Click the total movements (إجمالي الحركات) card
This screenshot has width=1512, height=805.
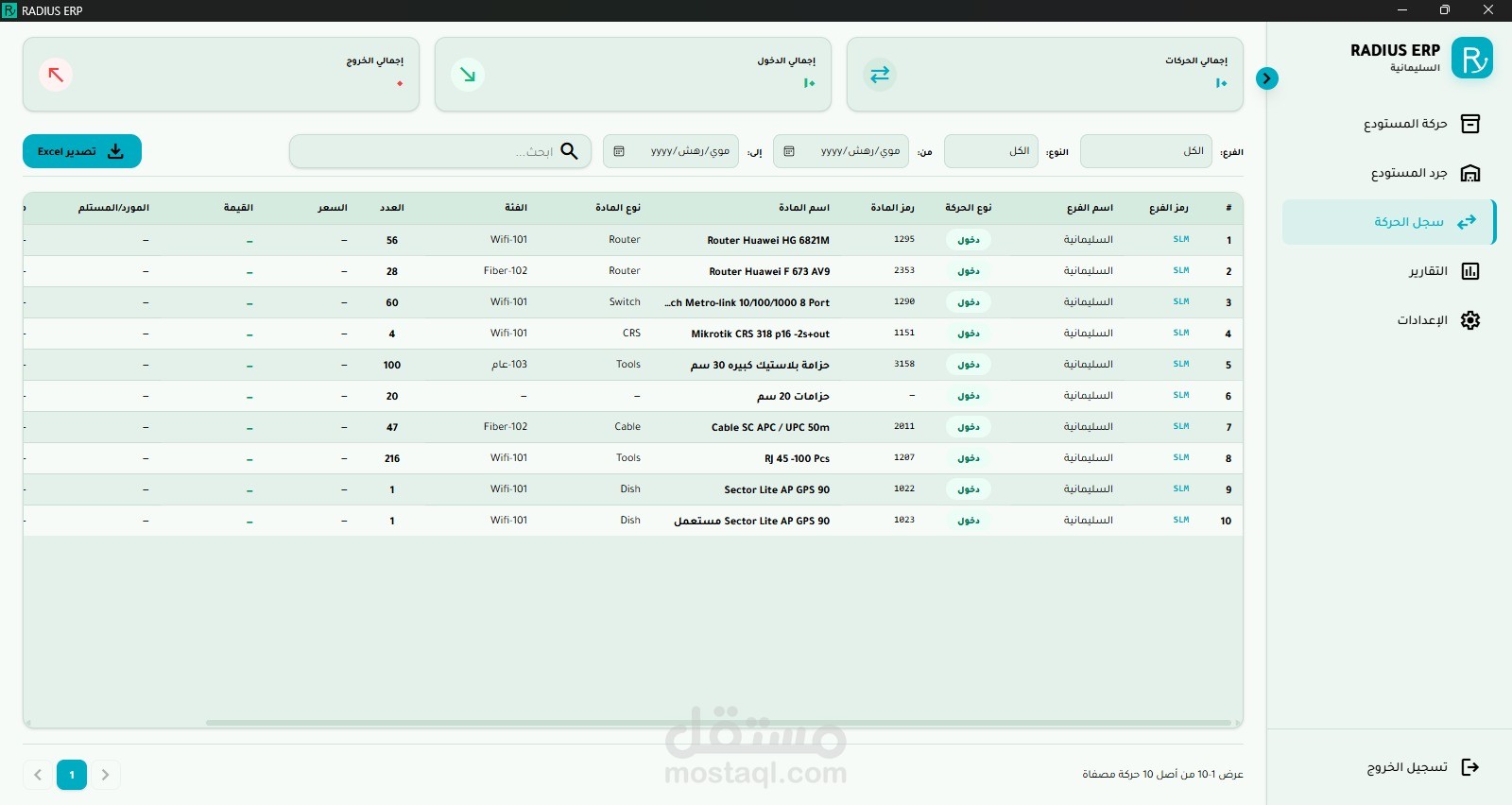tap(1045, 75)
